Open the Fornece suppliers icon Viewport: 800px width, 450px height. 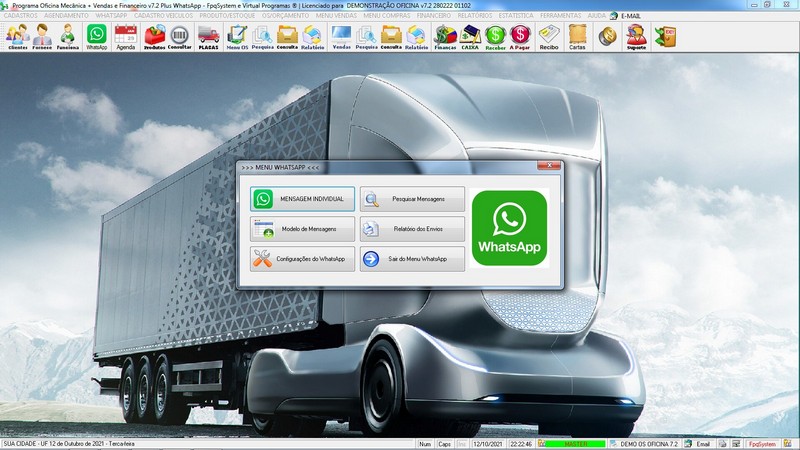coord(42,37)
